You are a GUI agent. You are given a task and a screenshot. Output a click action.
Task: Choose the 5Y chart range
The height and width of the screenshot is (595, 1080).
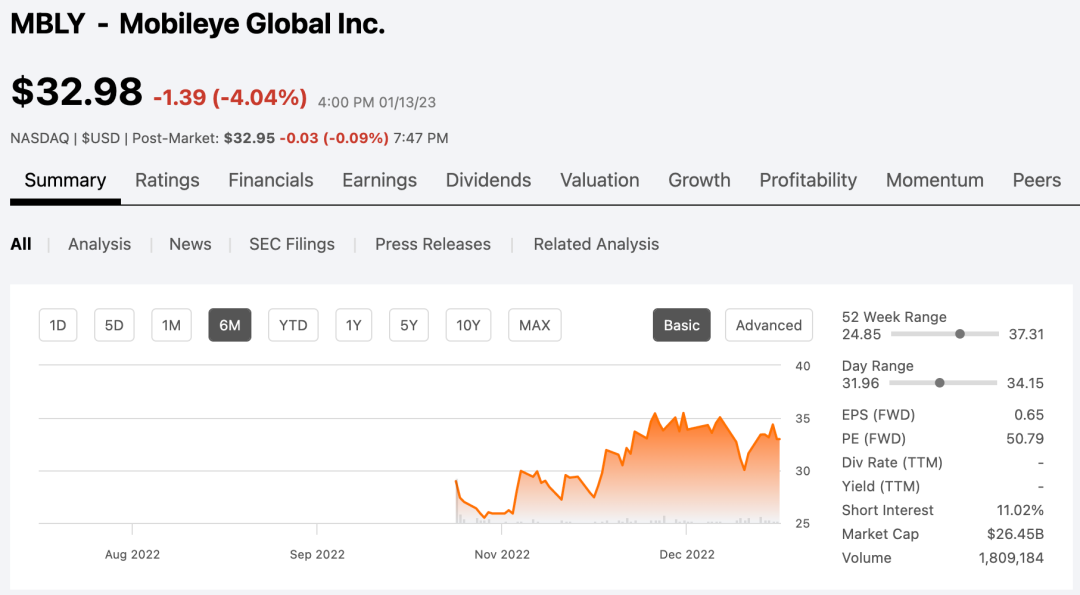(x=408, y=325)
